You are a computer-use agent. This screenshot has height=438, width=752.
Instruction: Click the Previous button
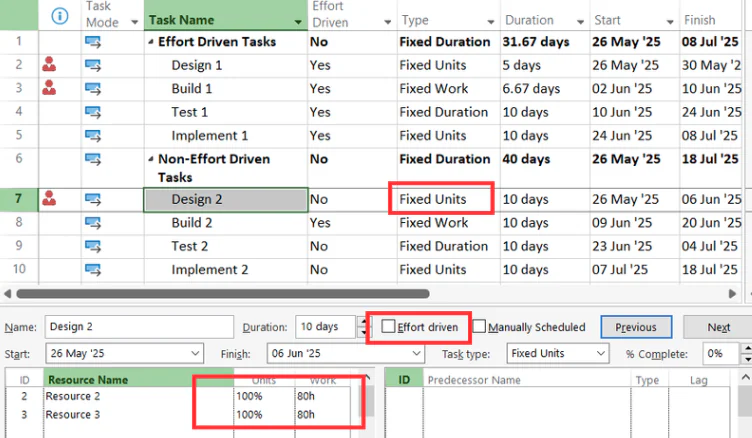tap(636, 327)
